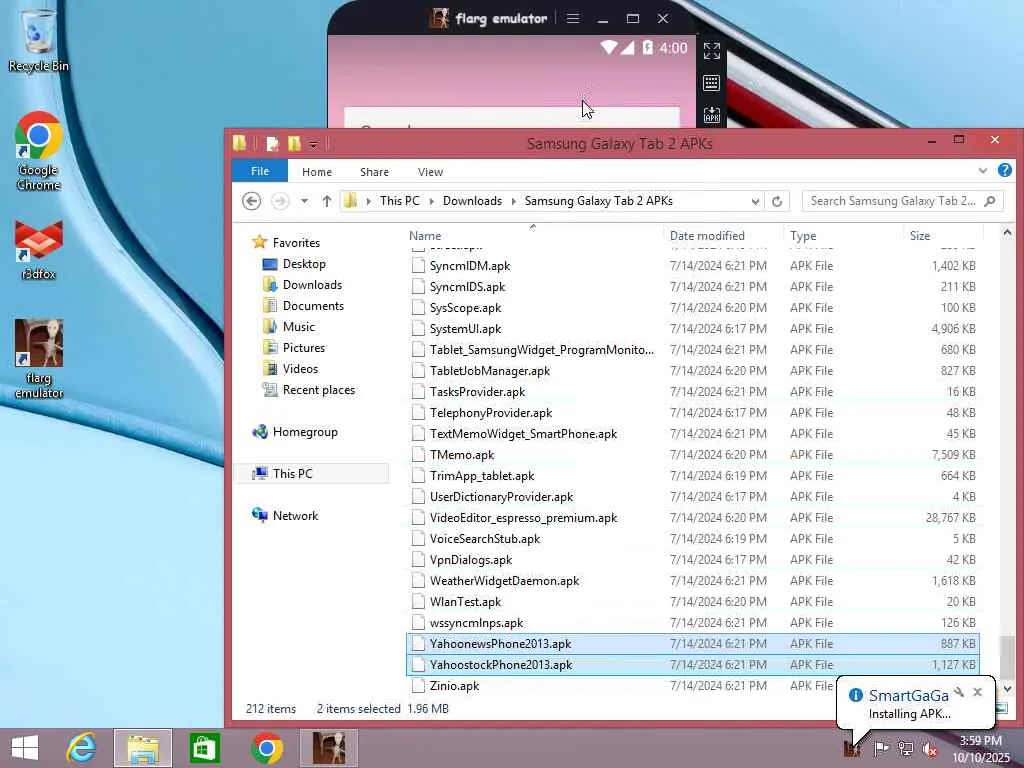Open Windows Start button

pos(25,748)
